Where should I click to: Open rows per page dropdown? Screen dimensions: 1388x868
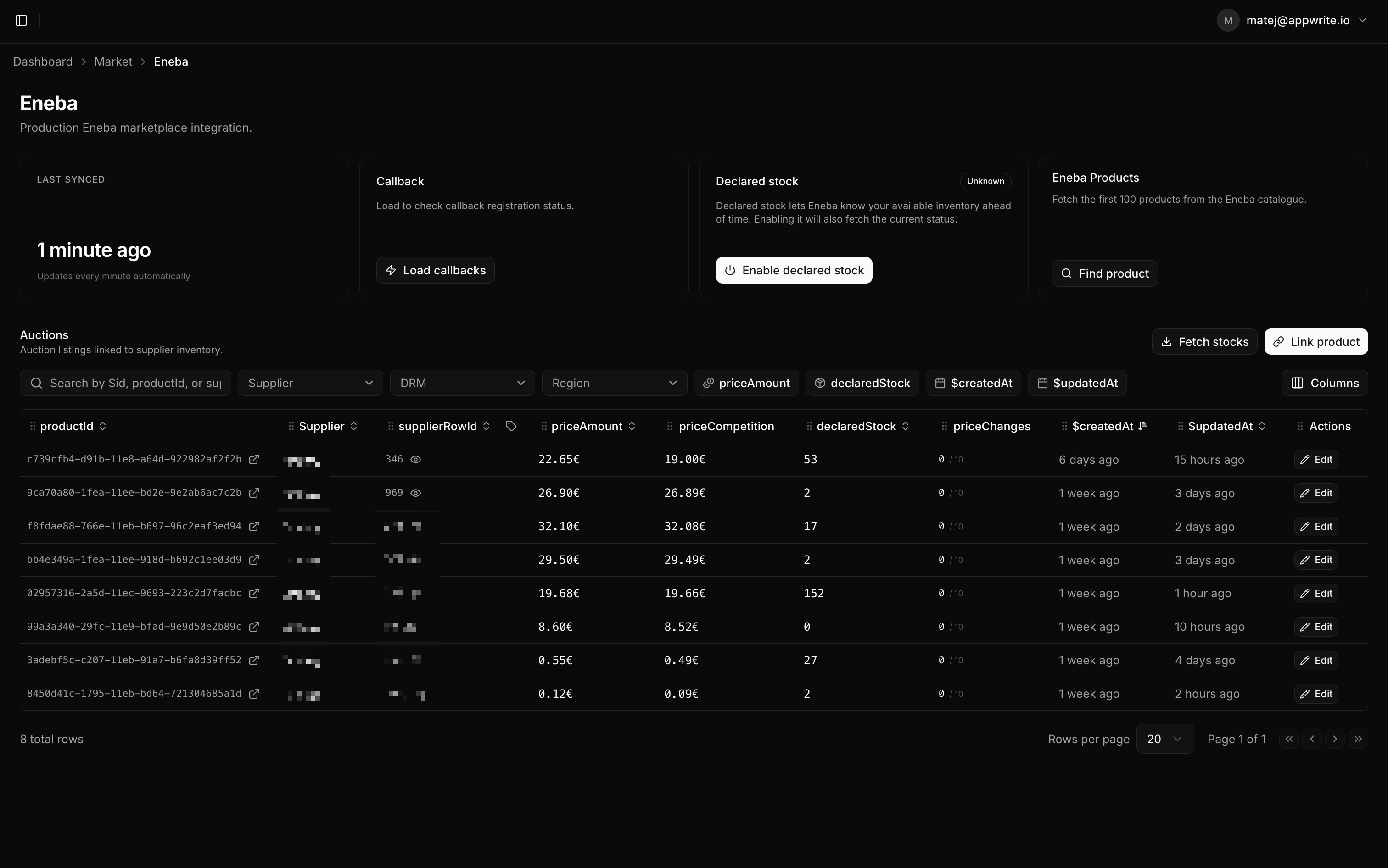(1164, 739)
